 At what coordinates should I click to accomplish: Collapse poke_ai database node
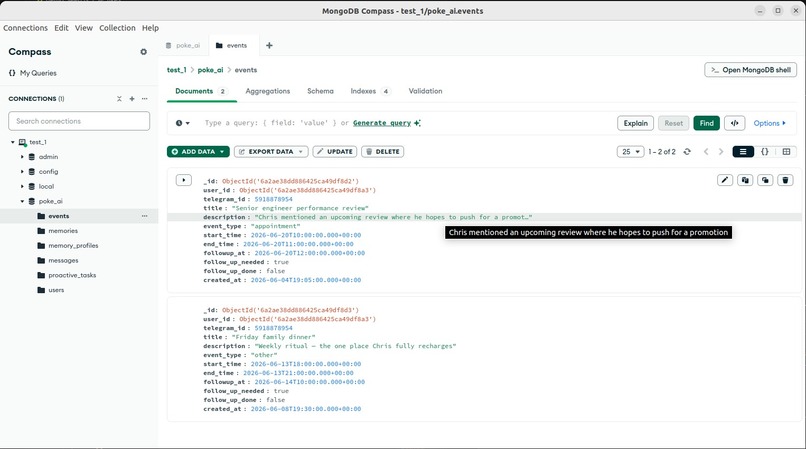pyautogui.click(x=22, y=202)
